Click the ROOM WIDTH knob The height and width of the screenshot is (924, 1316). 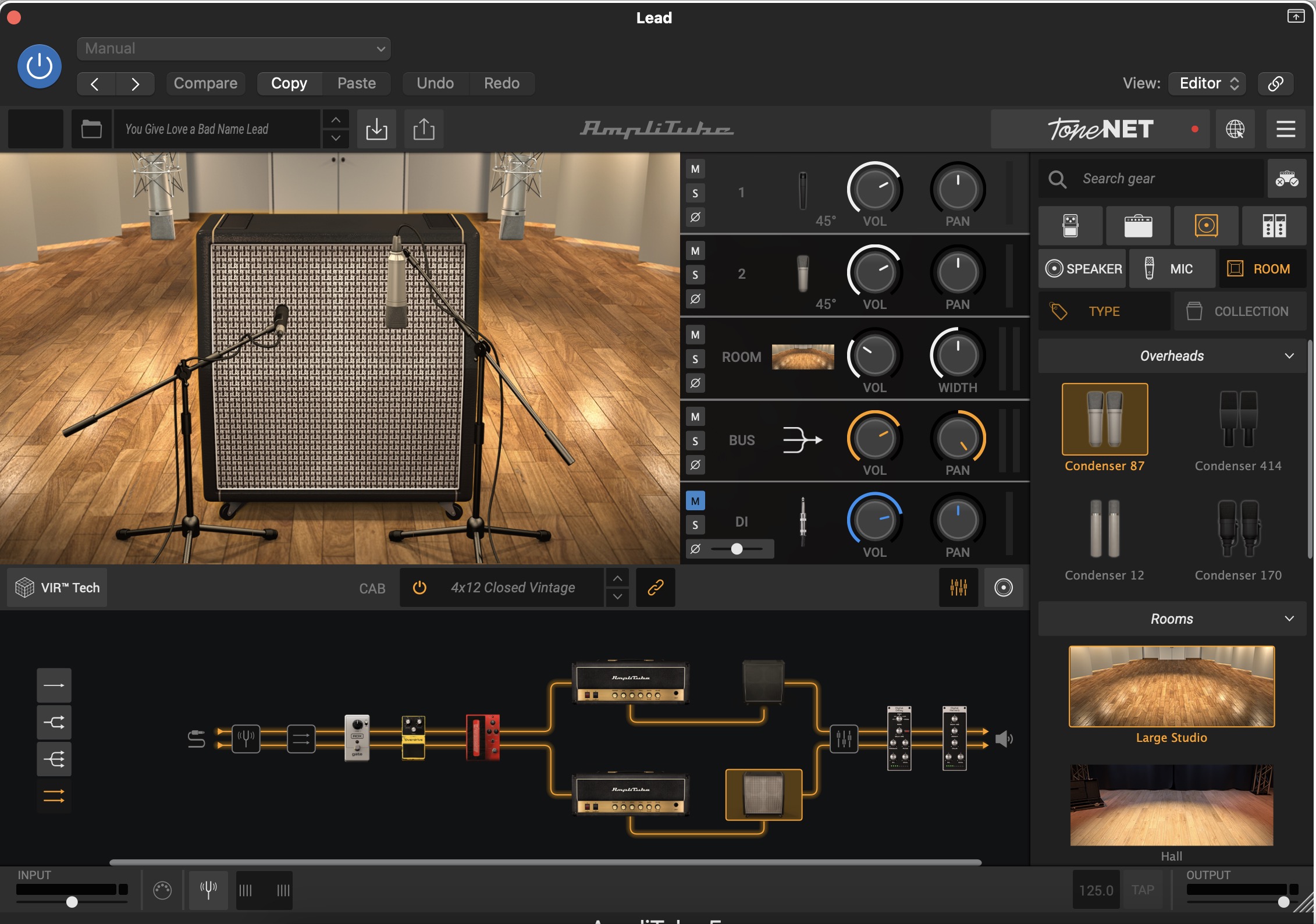tap(958, 355)
